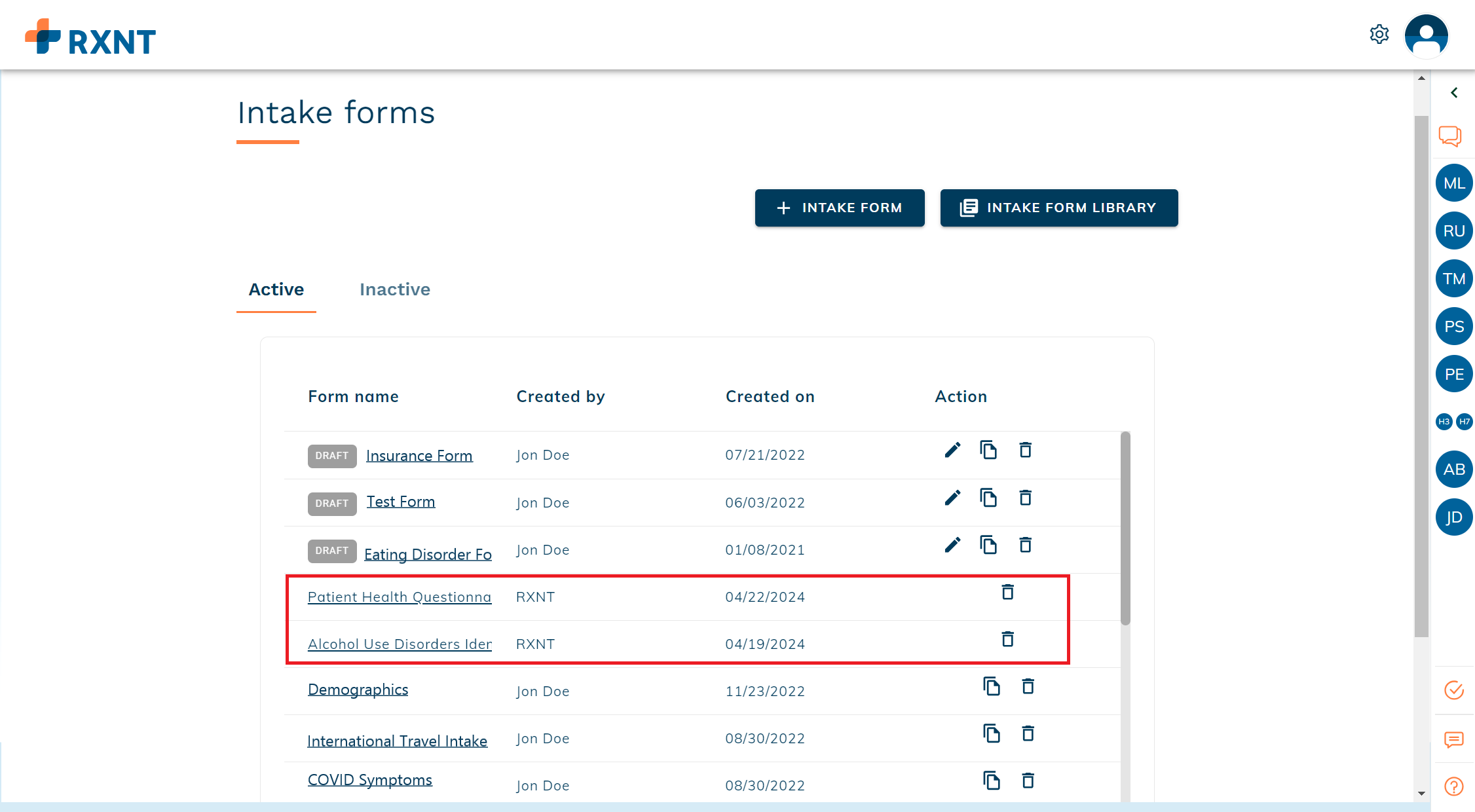Switch to the Inactive tab
The width and height of the screenshot is (1475, 812).
[395, 289]
